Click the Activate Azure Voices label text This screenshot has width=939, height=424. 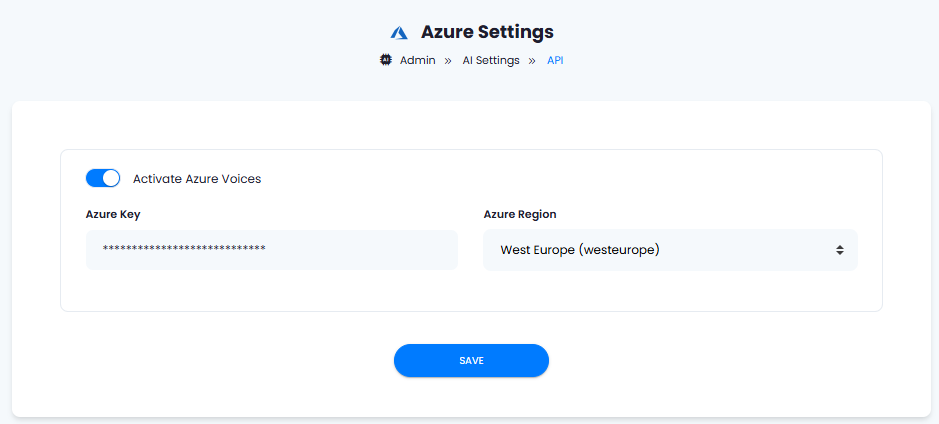tap(197, 178)
